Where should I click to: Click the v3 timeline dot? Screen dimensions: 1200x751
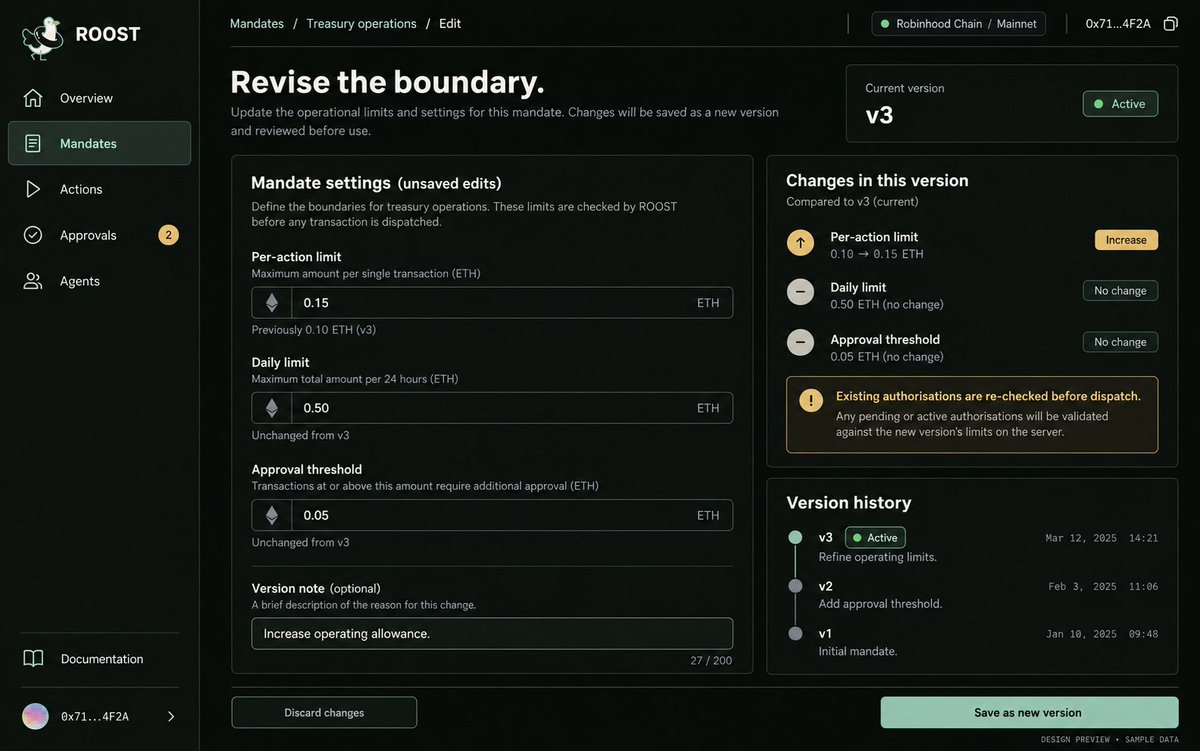pyautogui.click(x=795, y=537)
